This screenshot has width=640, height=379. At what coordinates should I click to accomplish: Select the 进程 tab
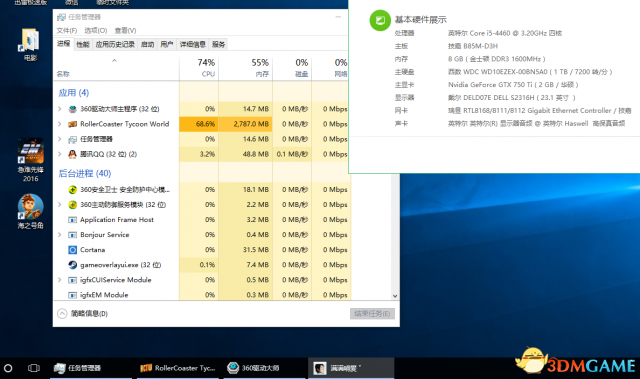pos(64,44)
